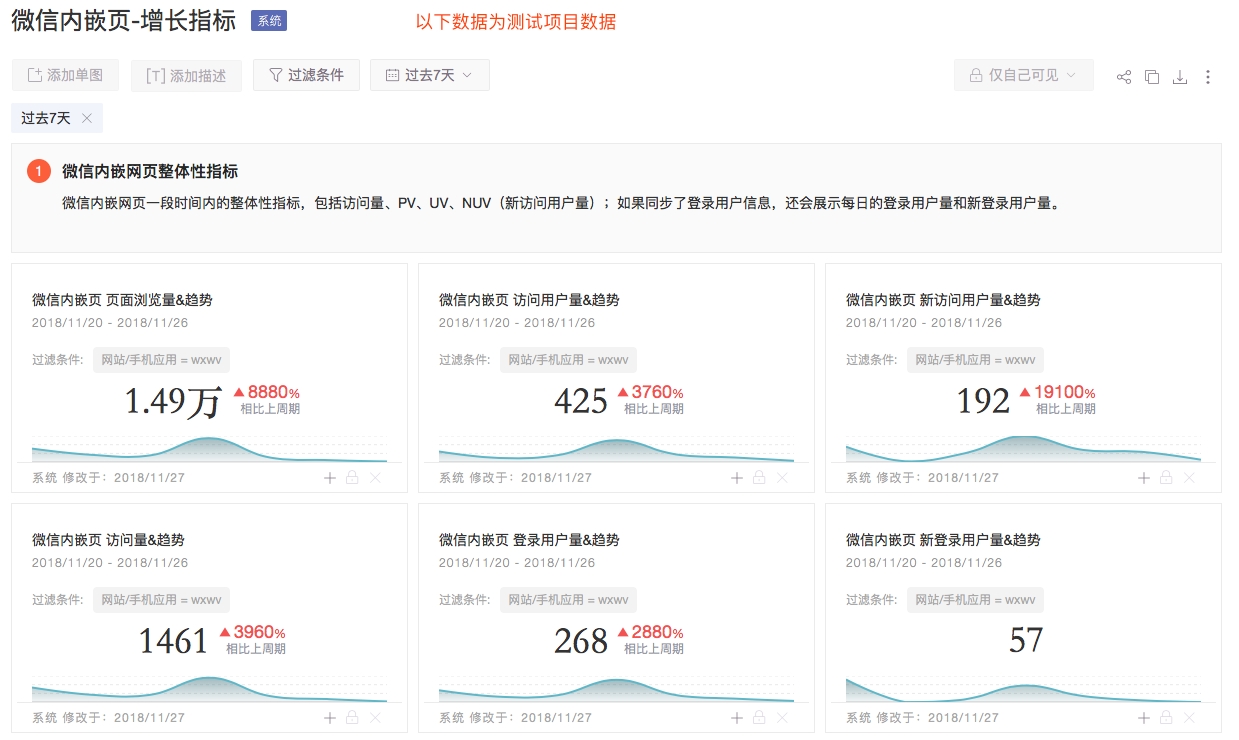Click plus icon on 访问量&趋势 card

click(x=330, y=718)
